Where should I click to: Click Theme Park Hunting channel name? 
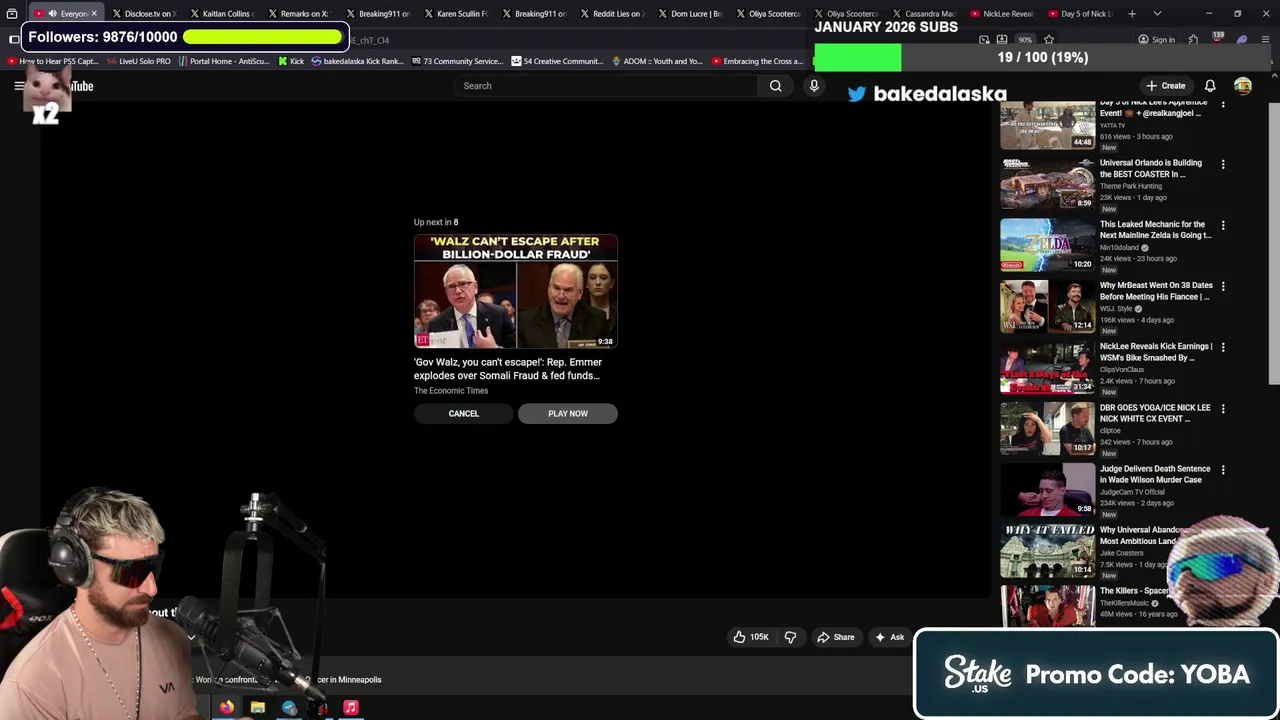point(1131,186)
